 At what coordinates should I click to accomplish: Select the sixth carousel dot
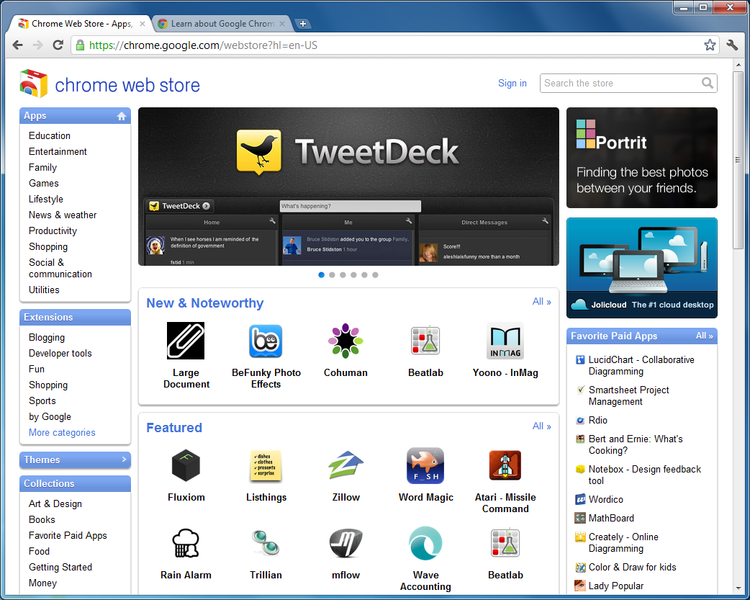click(x=375, y=275)
